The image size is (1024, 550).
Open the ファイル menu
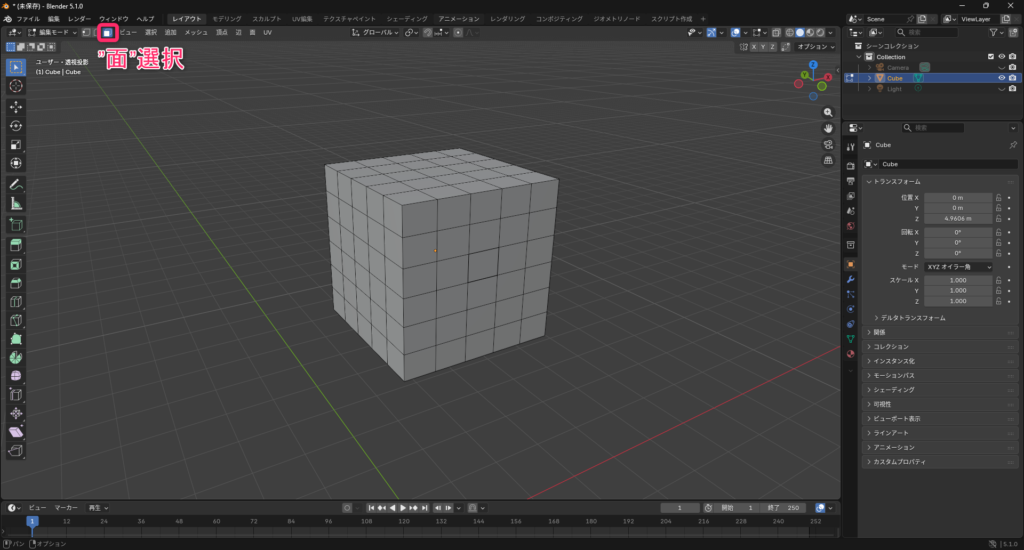click(x=28, y=19)
